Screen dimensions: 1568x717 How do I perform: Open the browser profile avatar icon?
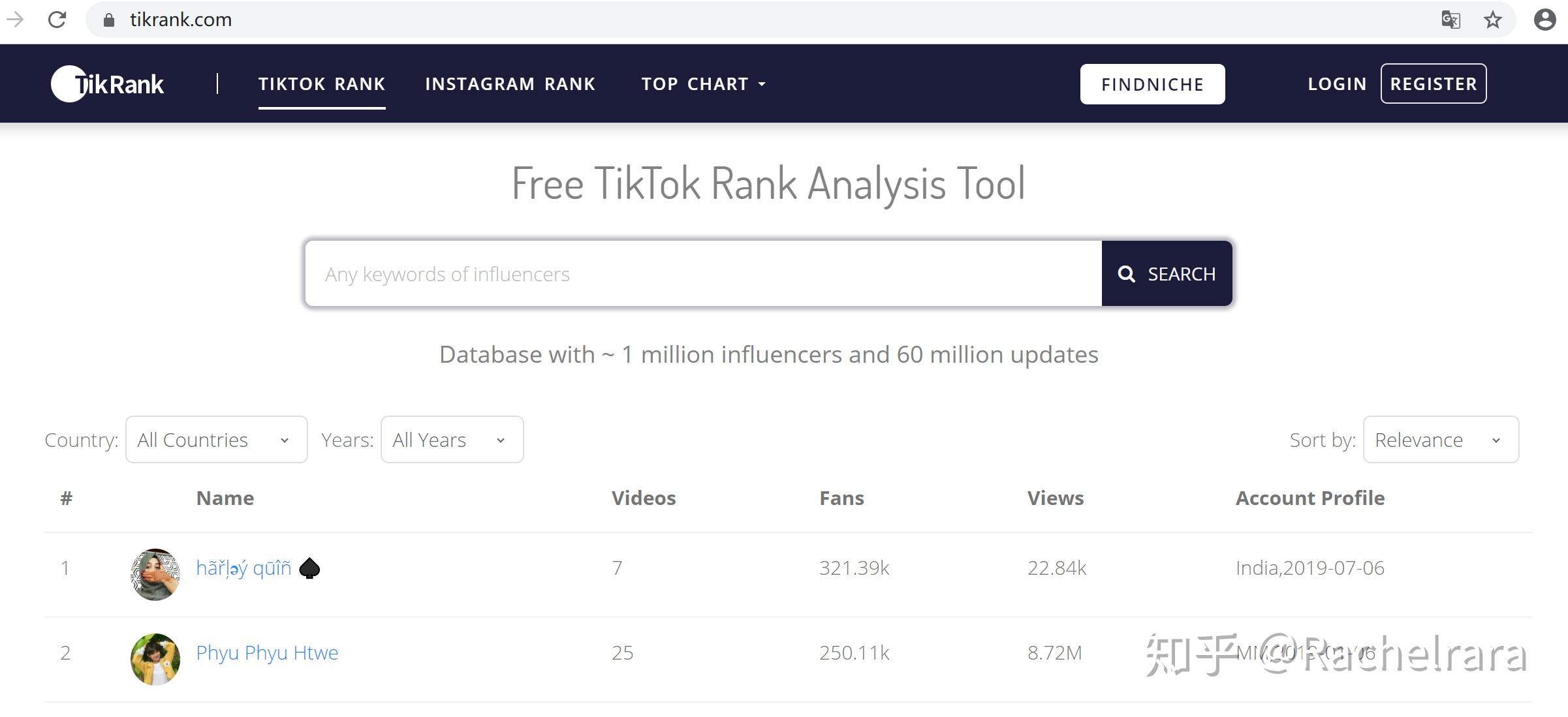coord(1545,20)
